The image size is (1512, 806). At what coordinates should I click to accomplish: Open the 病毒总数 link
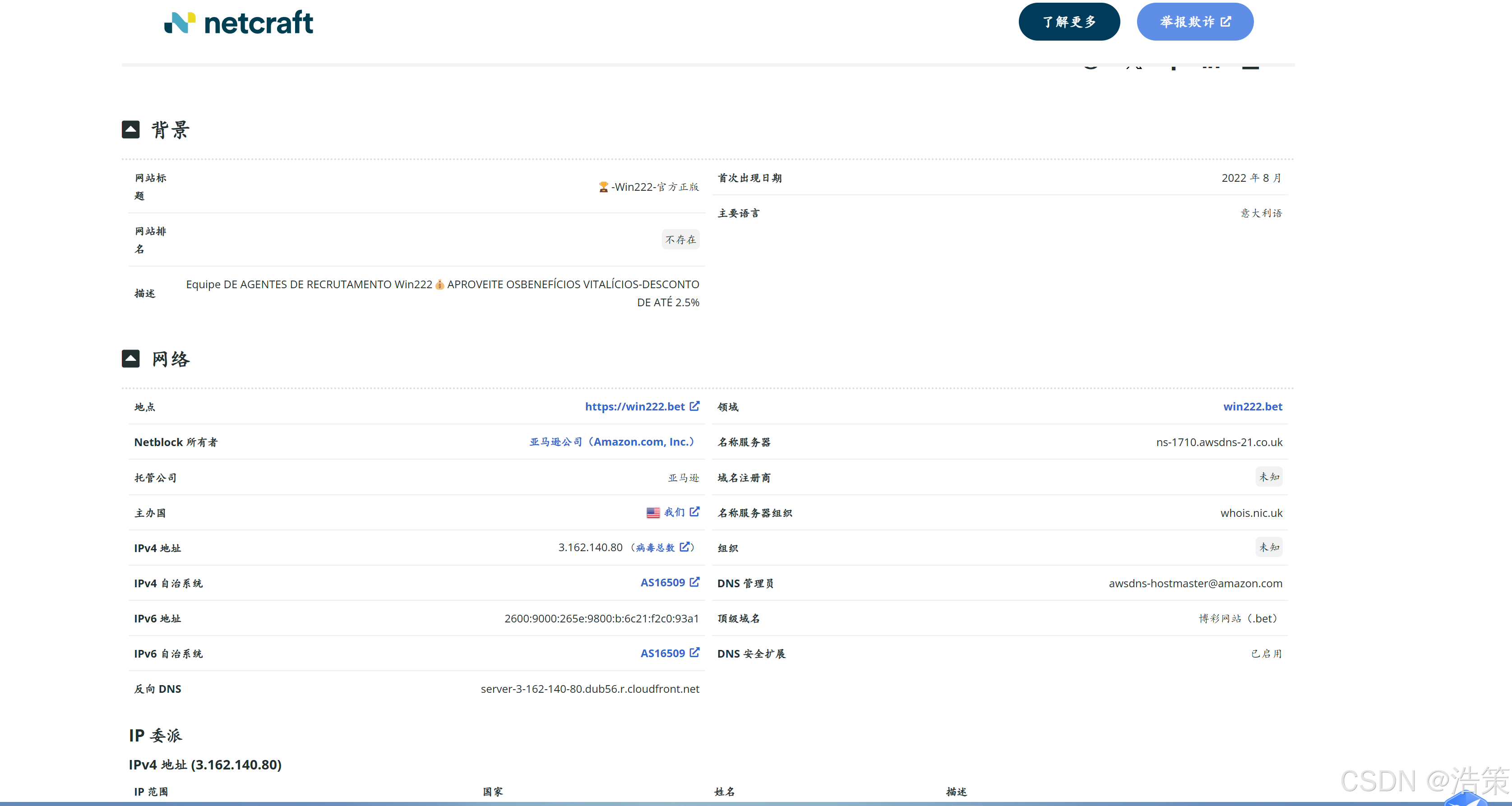tap(655, 547)
